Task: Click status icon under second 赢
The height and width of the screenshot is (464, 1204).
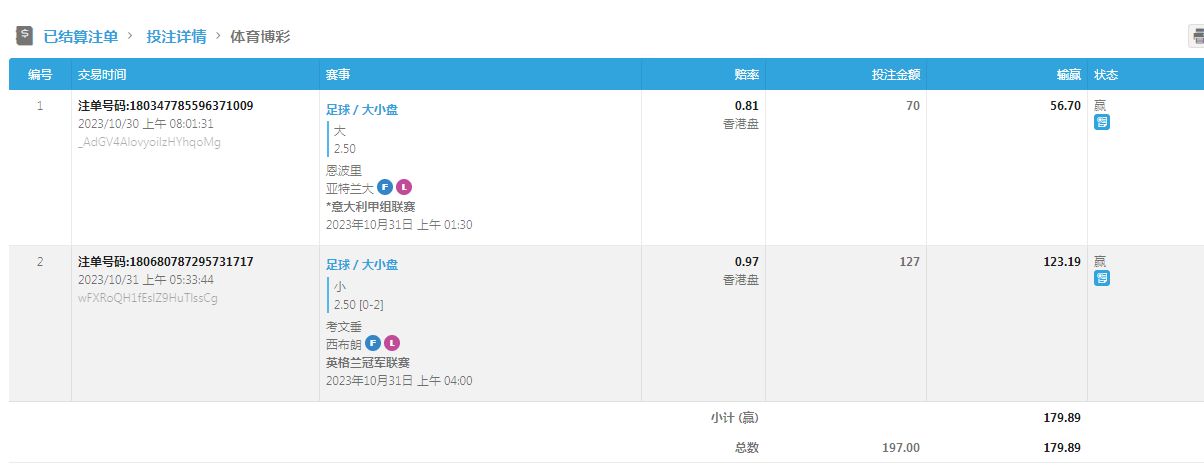Action: [1102, 278]
